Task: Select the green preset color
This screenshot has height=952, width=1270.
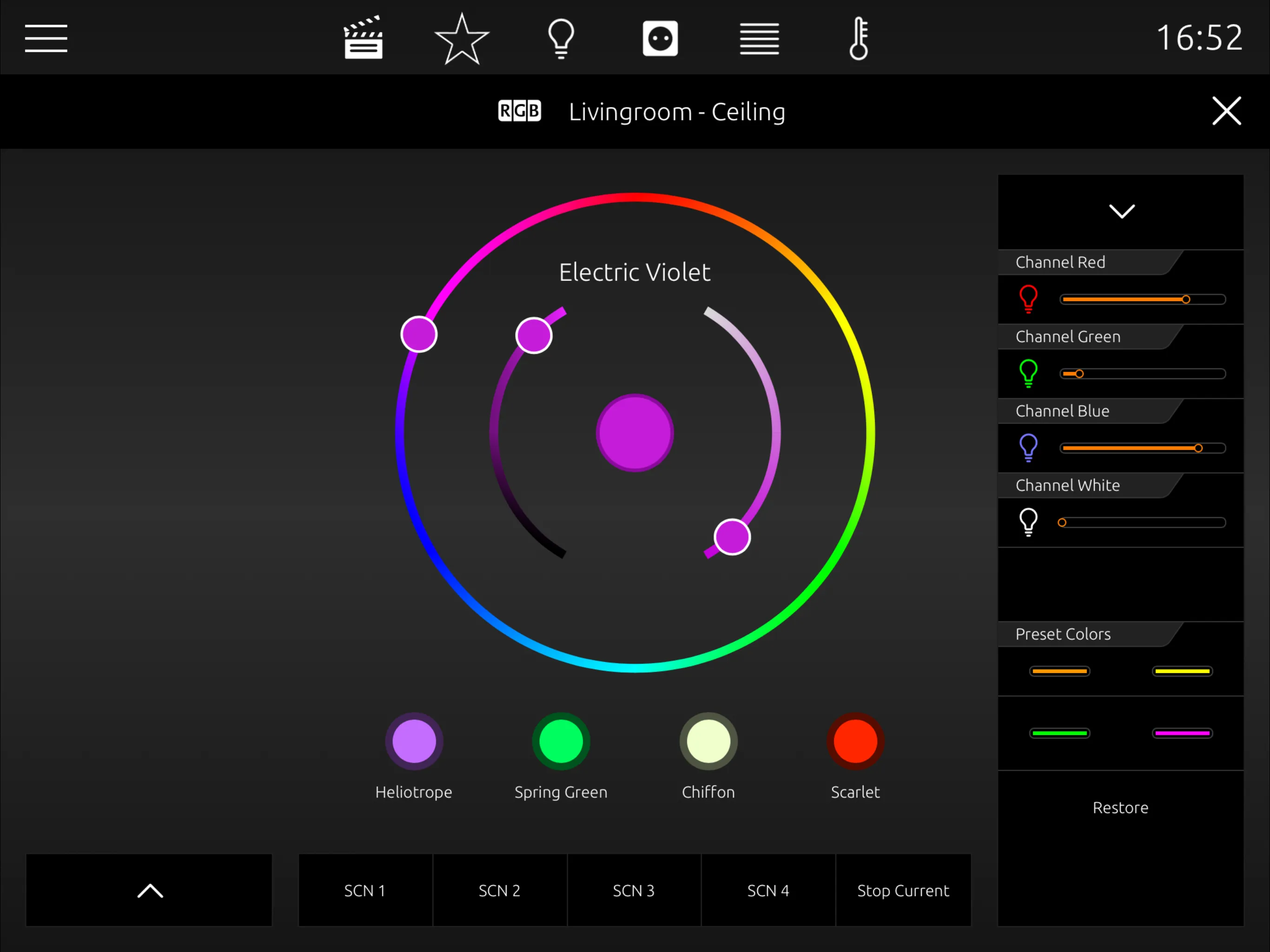Action: click(x=1059, y=733)
